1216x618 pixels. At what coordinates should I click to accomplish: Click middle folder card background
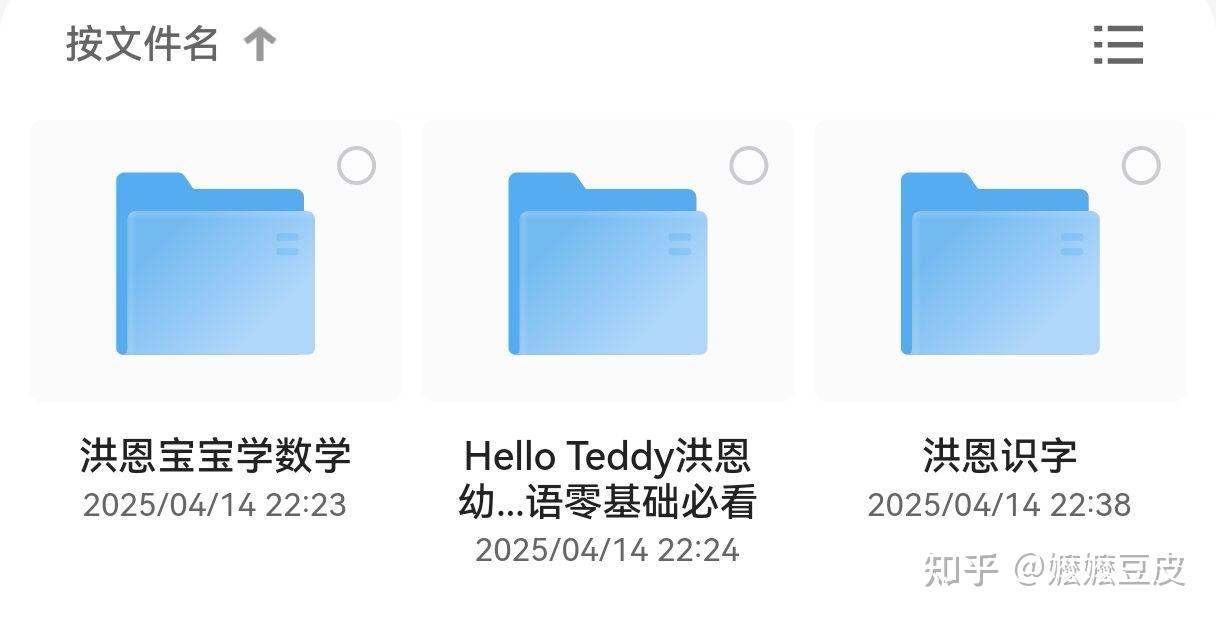click(608, 261)
